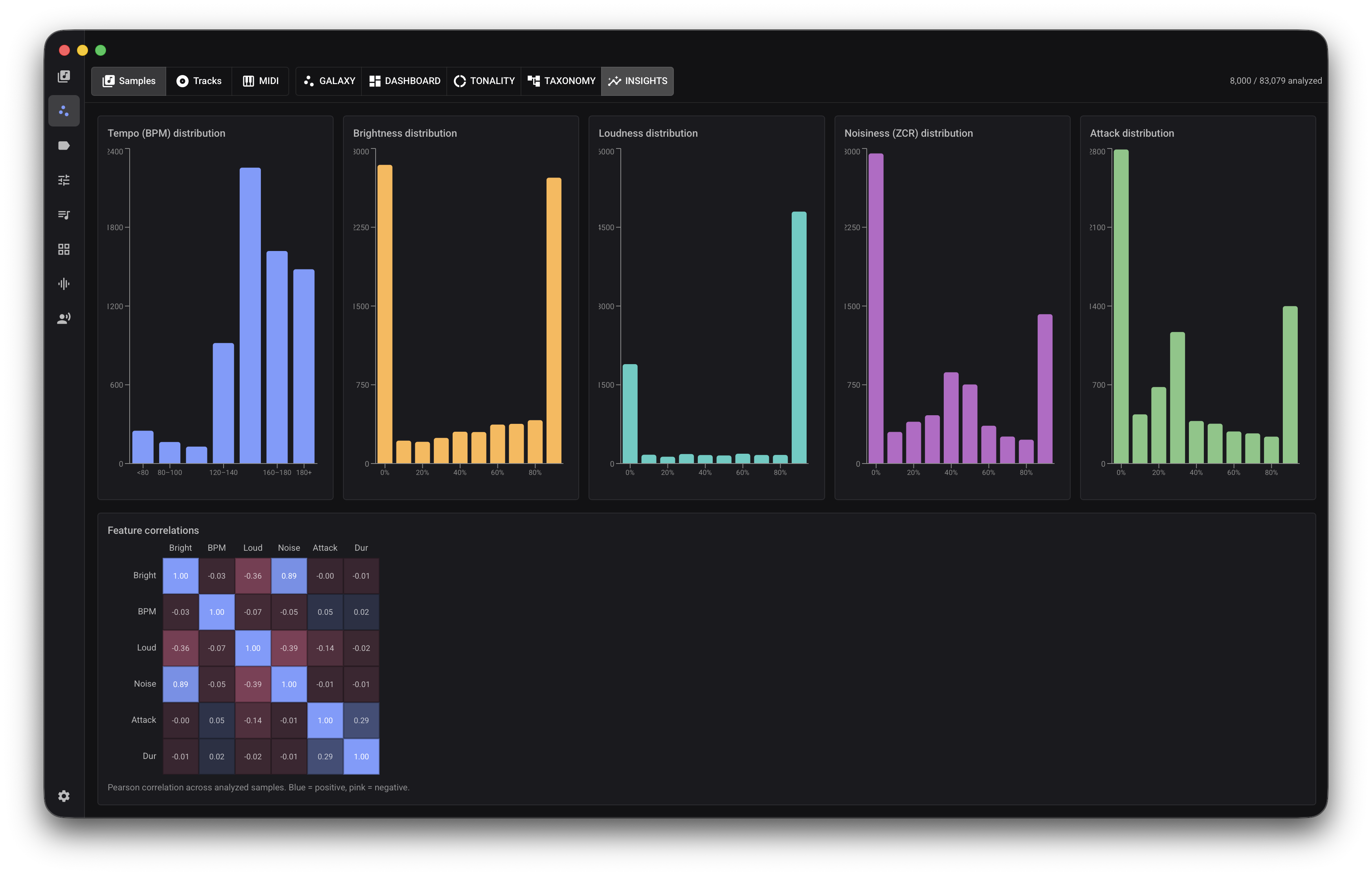The width and height of the screenshot is (1372, 876).
Task: Click the tallest Tempo bar above 120–140 label
Action: coord(250,315)
